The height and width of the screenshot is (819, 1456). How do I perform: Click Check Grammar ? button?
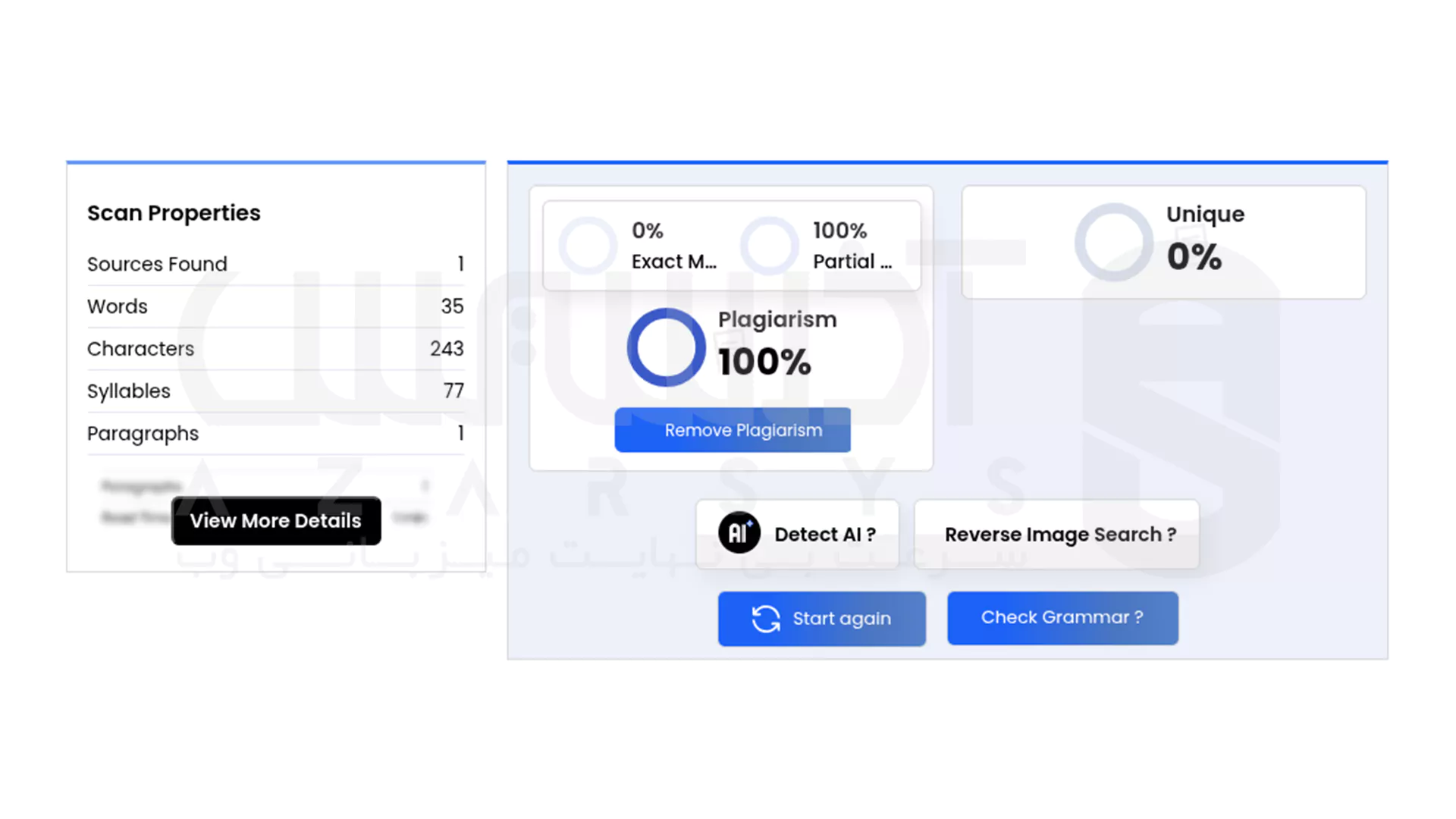(1062, 618)
